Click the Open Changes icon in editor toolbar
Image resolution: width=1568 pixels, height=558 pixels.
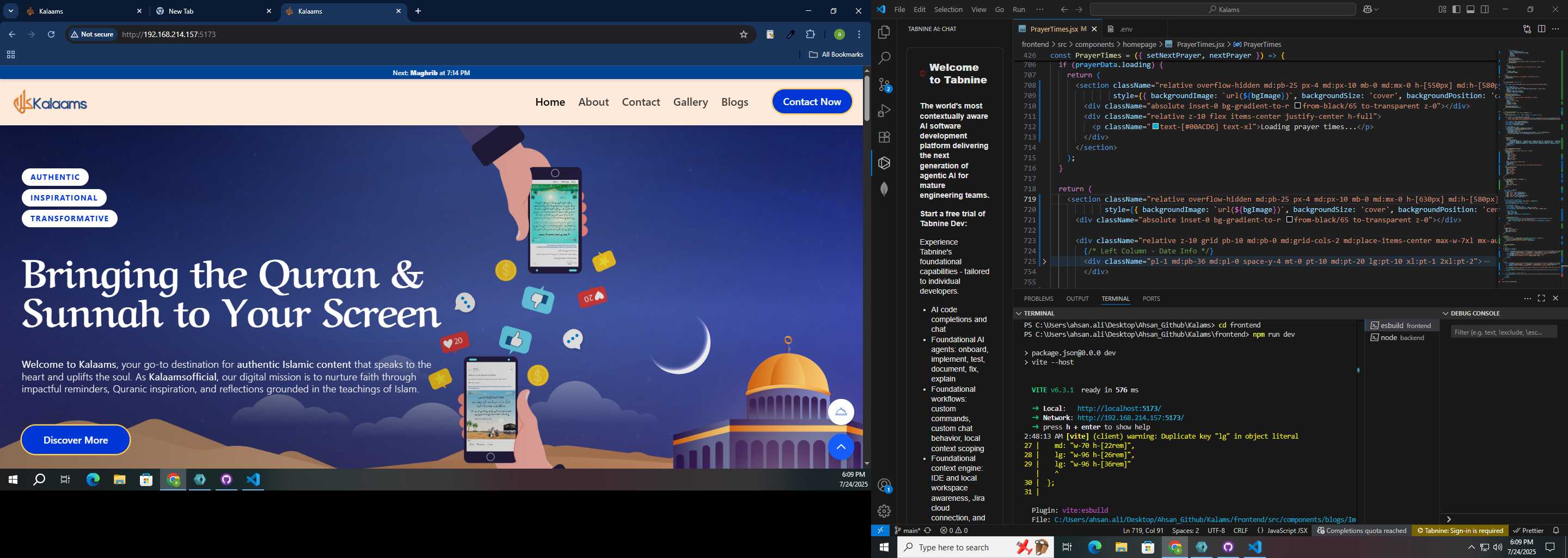(x=1527, y=29)
